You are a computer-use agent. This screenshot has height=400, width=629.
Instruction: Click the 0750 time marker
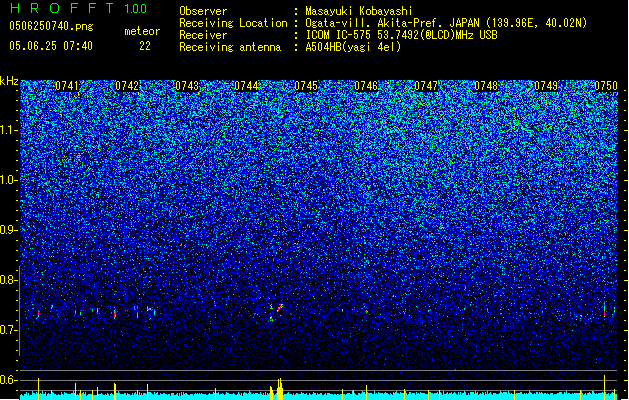tap(606, 86)
